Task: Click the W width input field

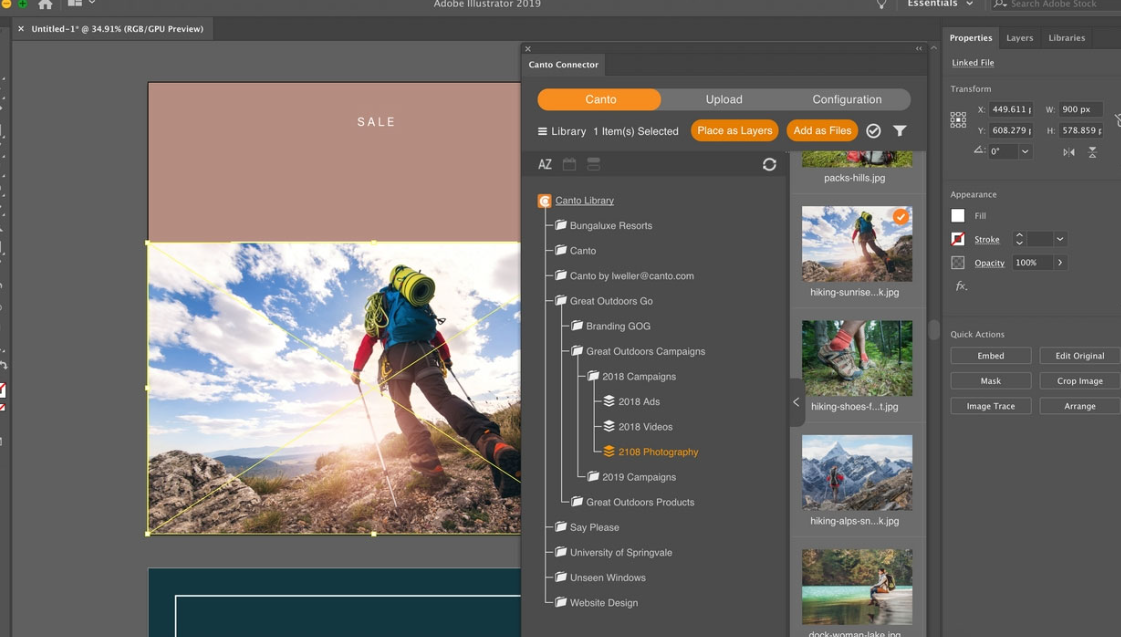Action: pyautogui.click(x=1080, y=109)
